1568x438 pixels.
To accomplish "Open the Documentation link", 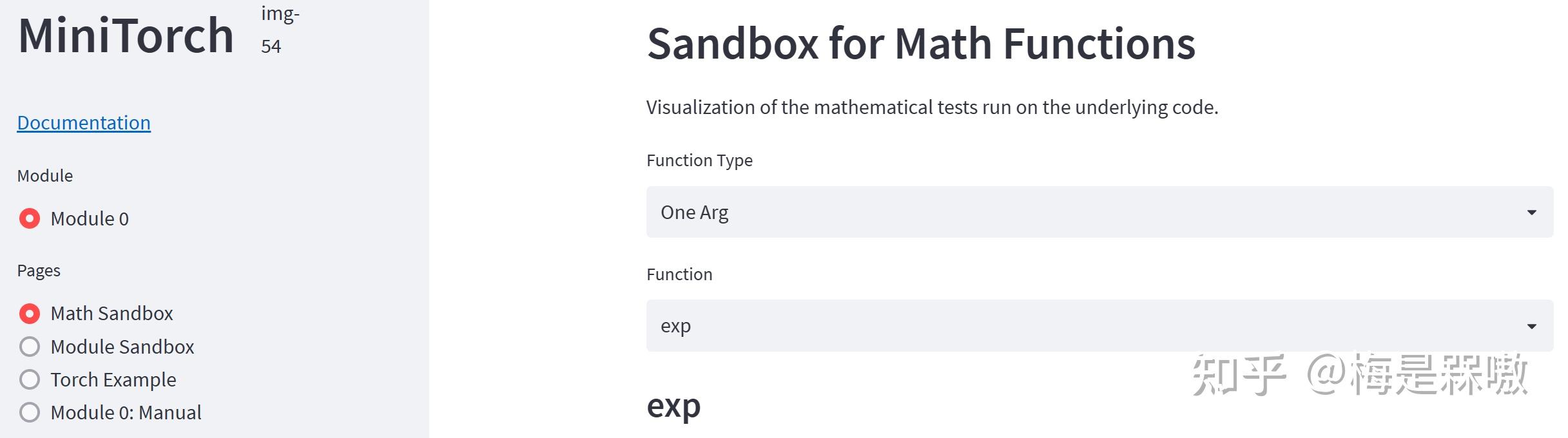I will pyautogui.click(x=84, y=122).
